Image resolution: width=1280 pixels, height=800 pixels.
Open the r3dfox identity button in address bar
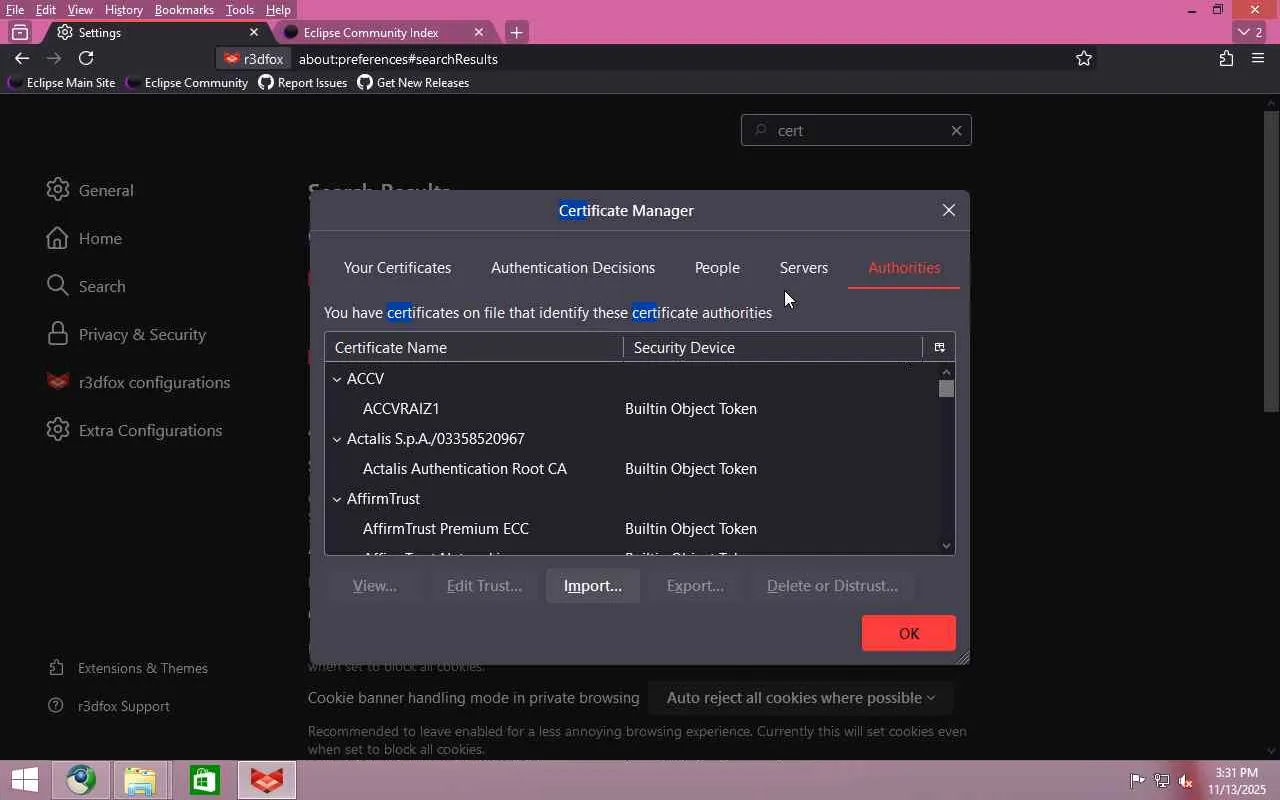[254, 59]
